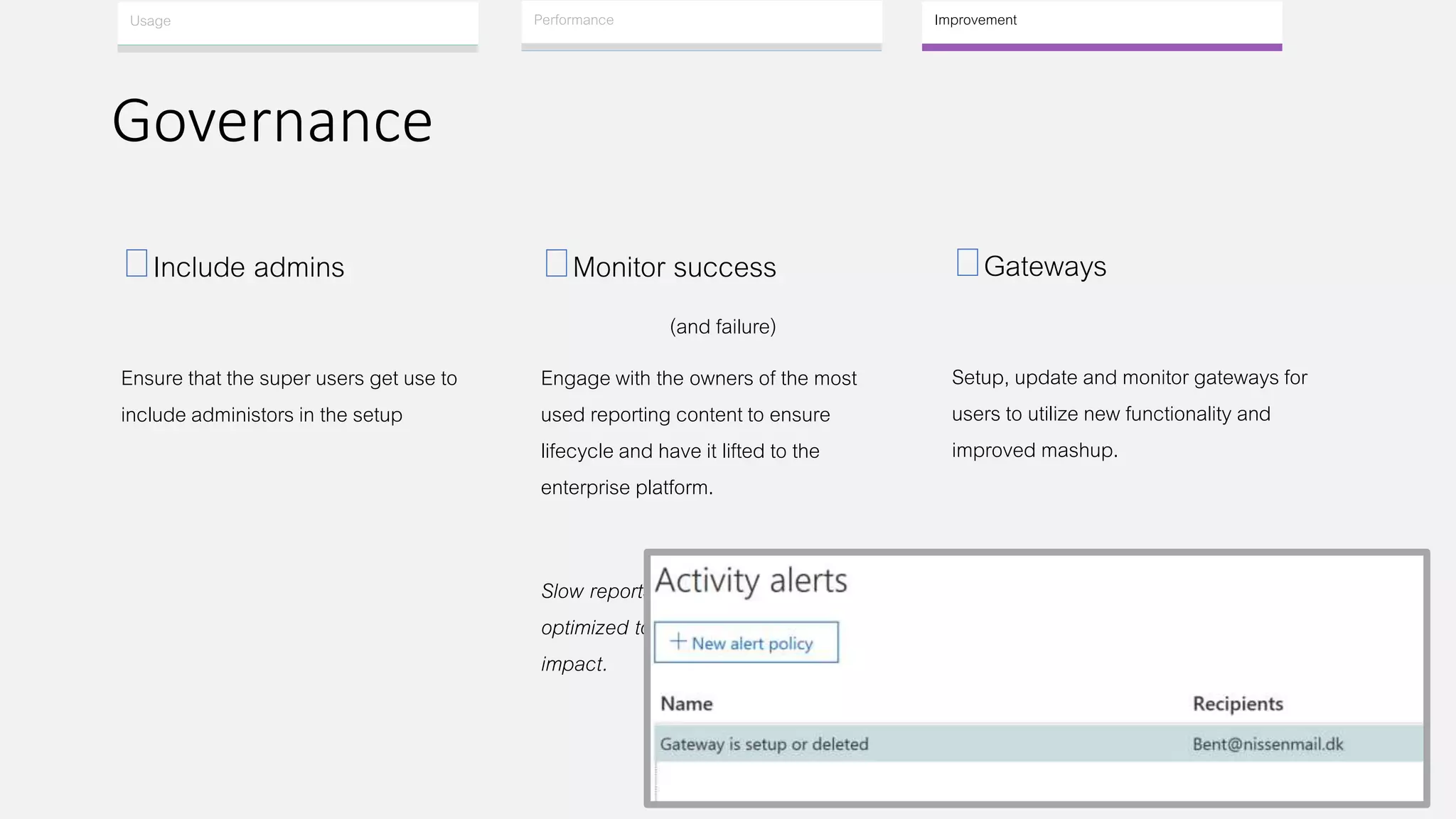Click the italic 'impact.' text
This screenshot has width=1456, height=819.
click(x=574, y=664)
